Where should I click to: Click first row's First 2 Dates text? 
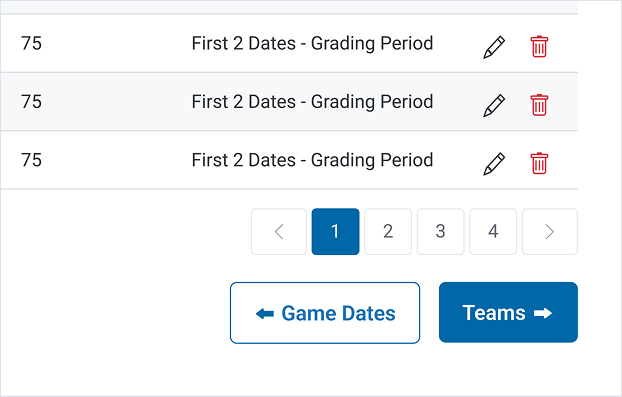[x=244, y=43]
